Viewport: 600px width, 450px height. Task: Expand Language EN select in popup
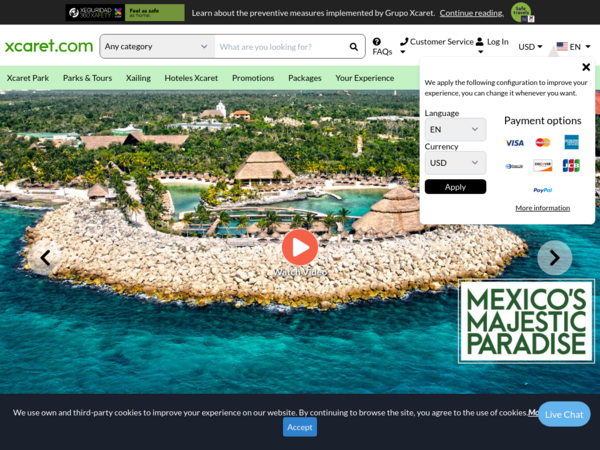coord(455,129)
